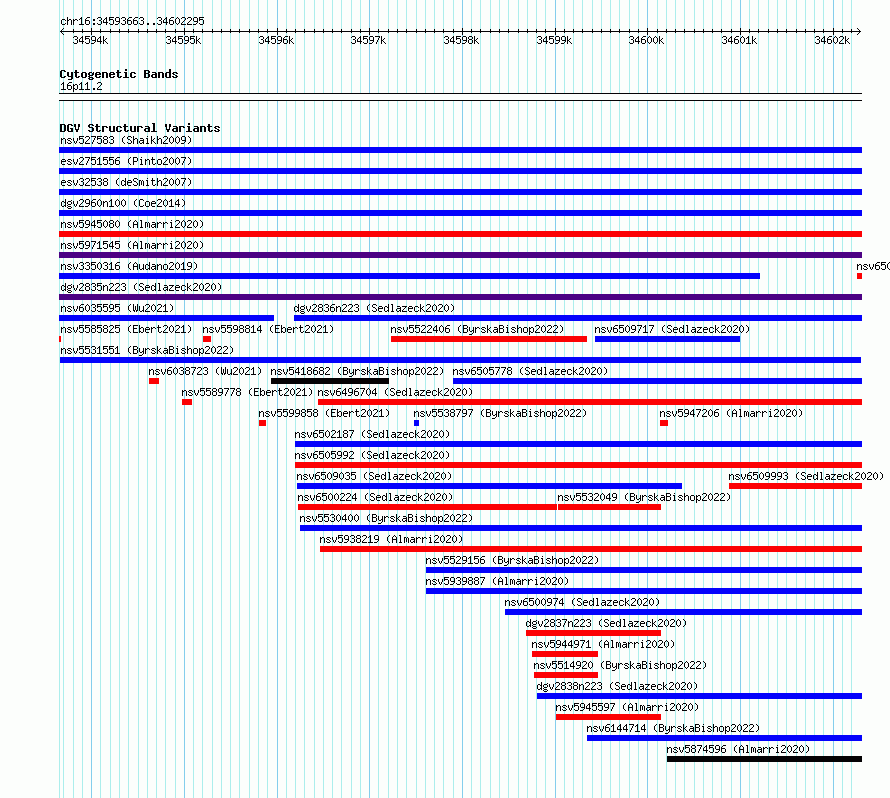Click the nsv6502187 (Sedlazeck2020) label
This screenshot has width=890, height=798.
point(372,434)
